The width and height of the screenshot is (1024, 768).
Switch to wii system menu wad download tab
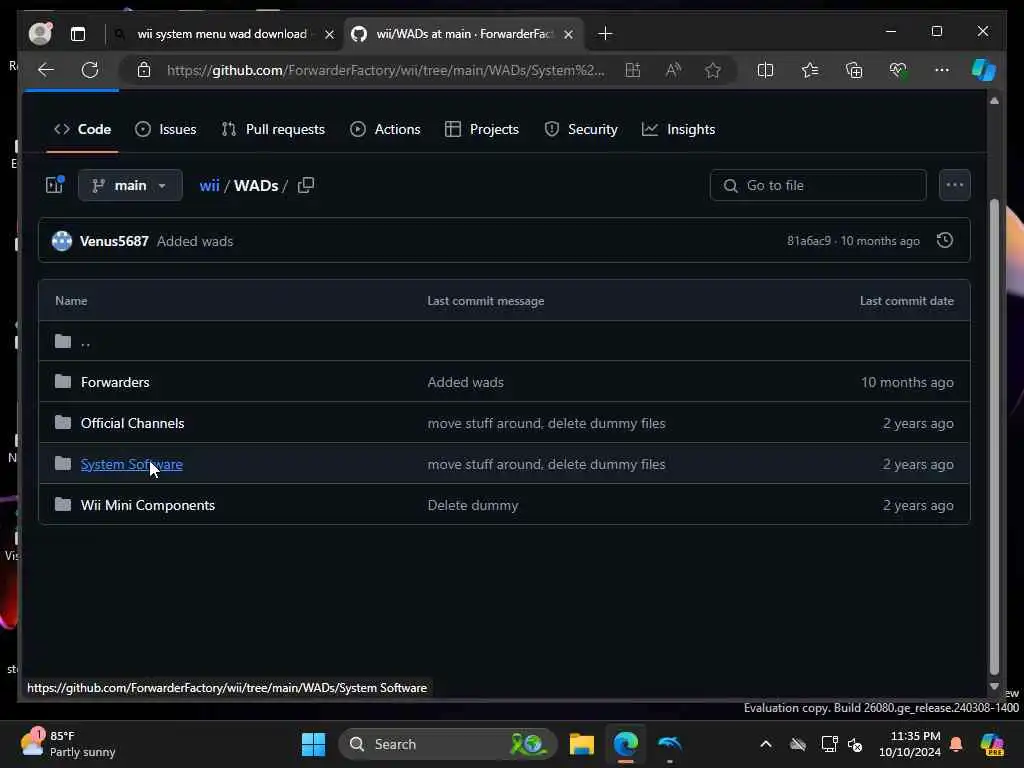point(221,34)
